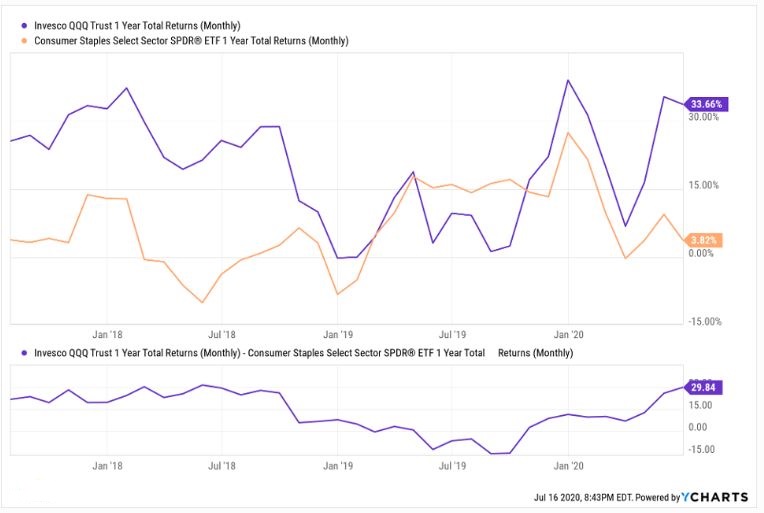Click the -15.00% axis label on upper chart
Image resolution: width=764 pixels, height=513 pixels.
pos(705,322)
